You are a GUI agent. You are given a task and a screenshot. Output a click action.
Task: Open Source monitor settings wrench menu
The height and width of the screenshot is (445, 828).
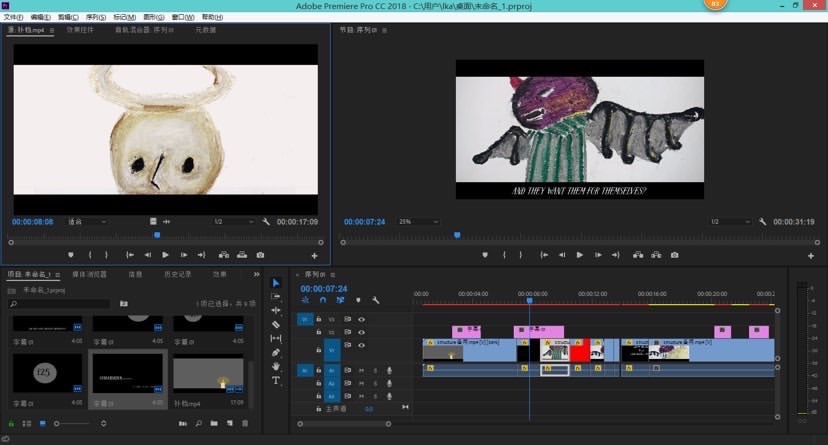[x=266, y=222]
